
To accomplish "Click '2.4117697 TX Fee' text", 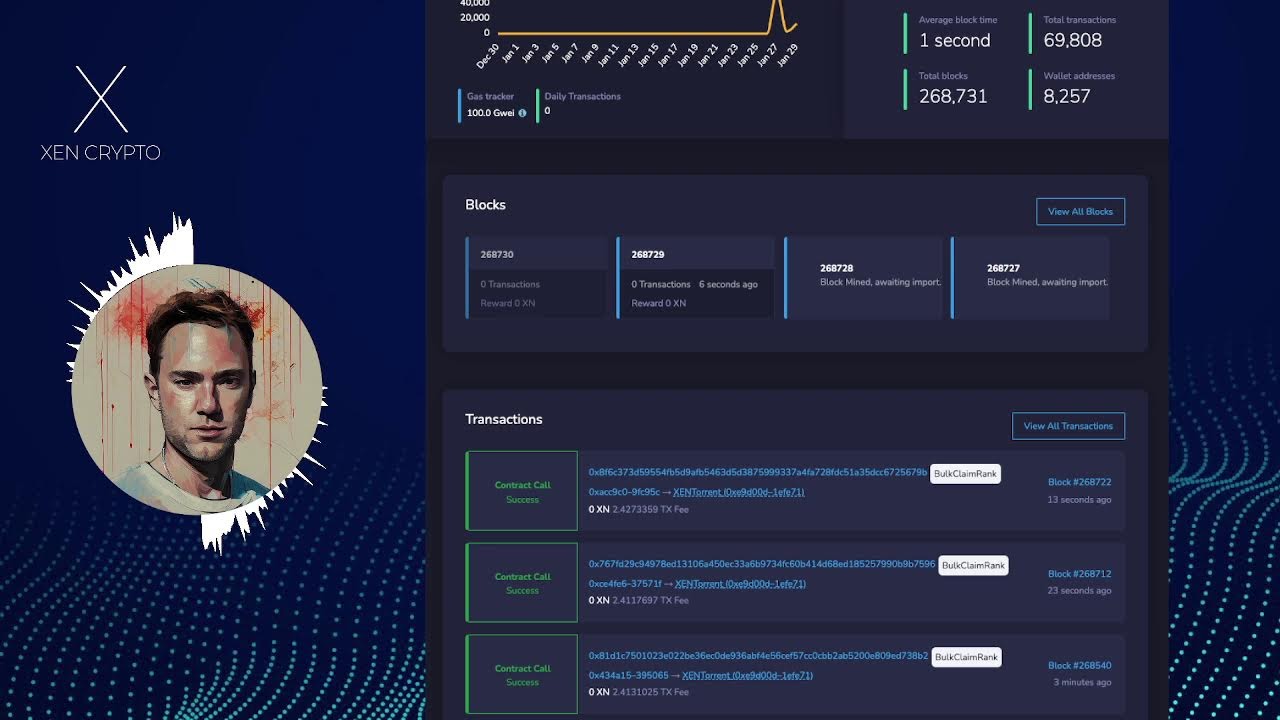I will tap(650, 601).
